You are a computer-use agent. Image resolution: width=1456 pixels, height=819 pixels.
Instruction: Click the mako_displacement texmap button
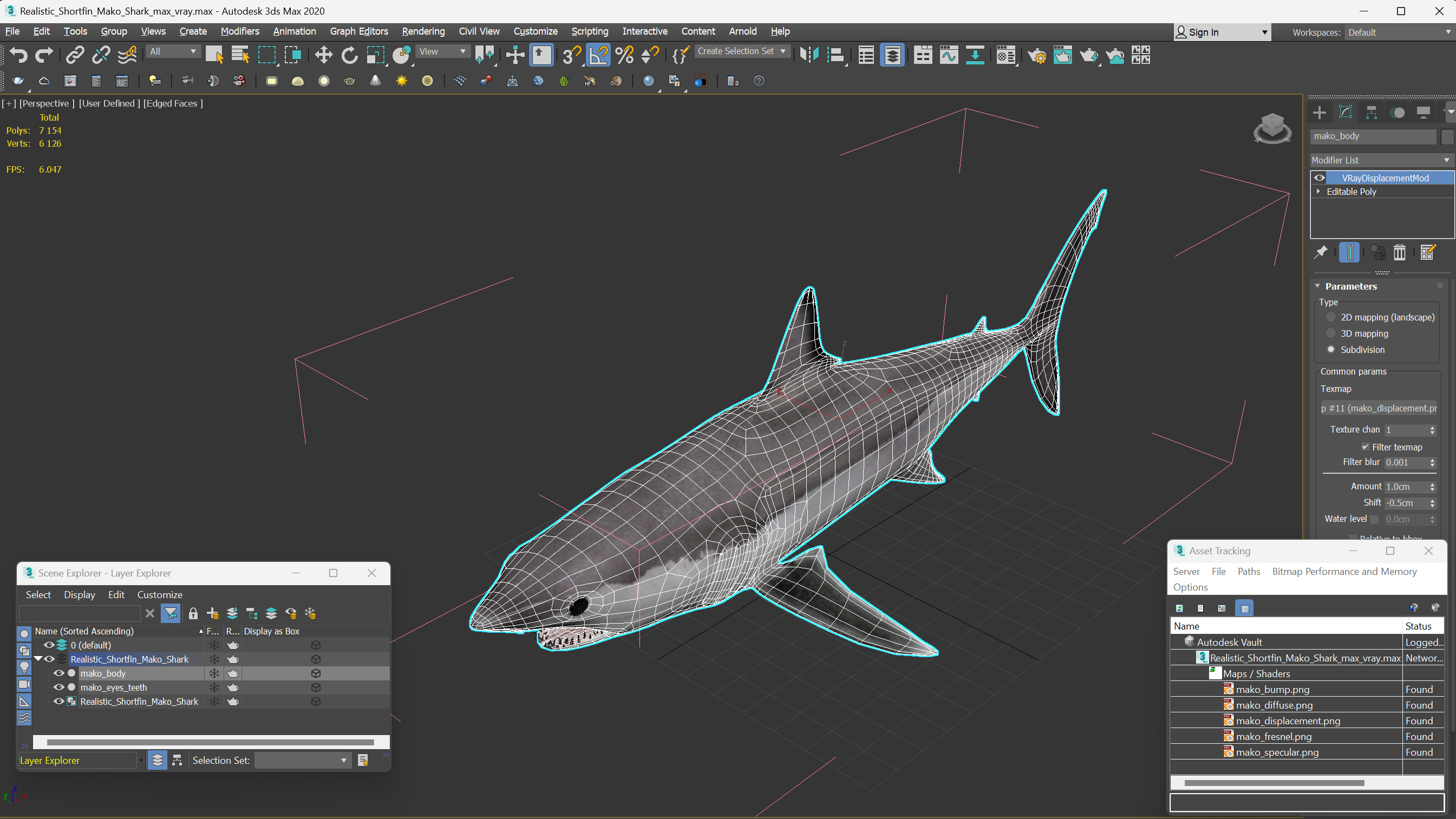[1378, 408]
